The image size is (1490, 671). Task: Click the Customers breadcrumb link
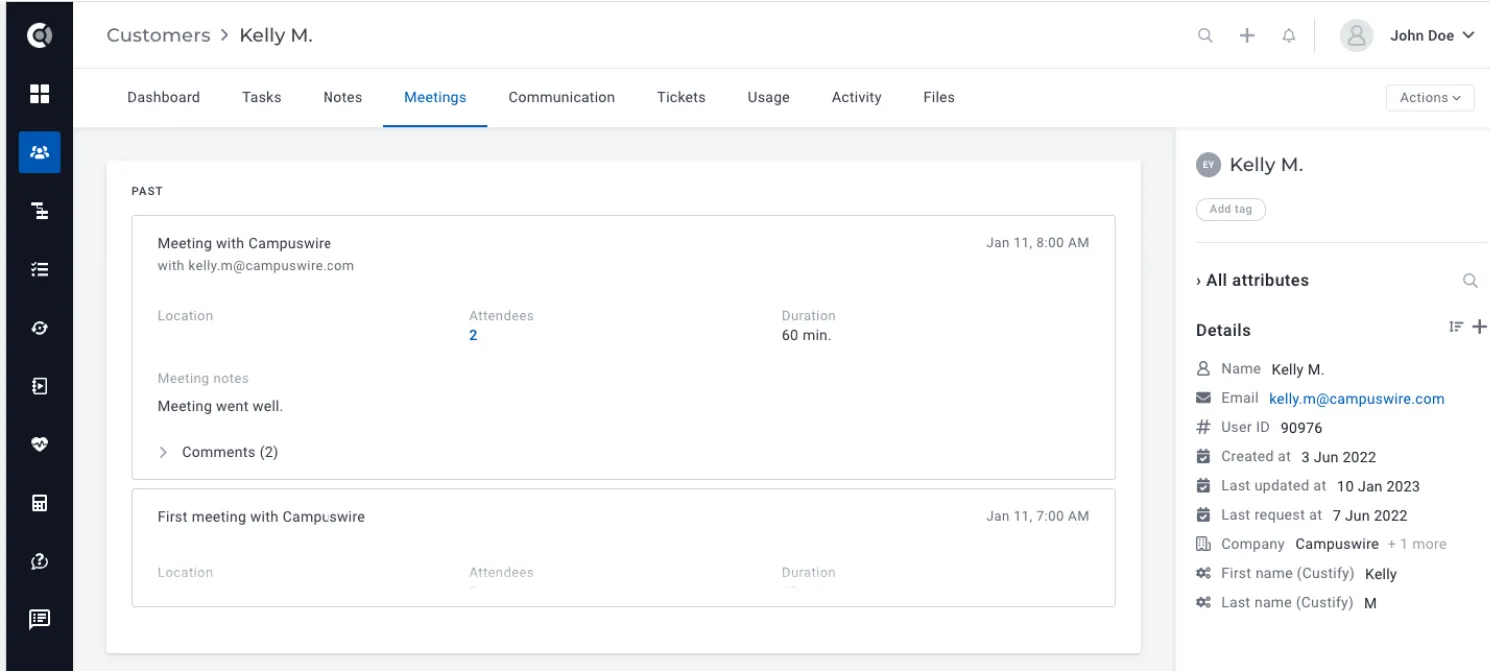(x=158, y=35)
